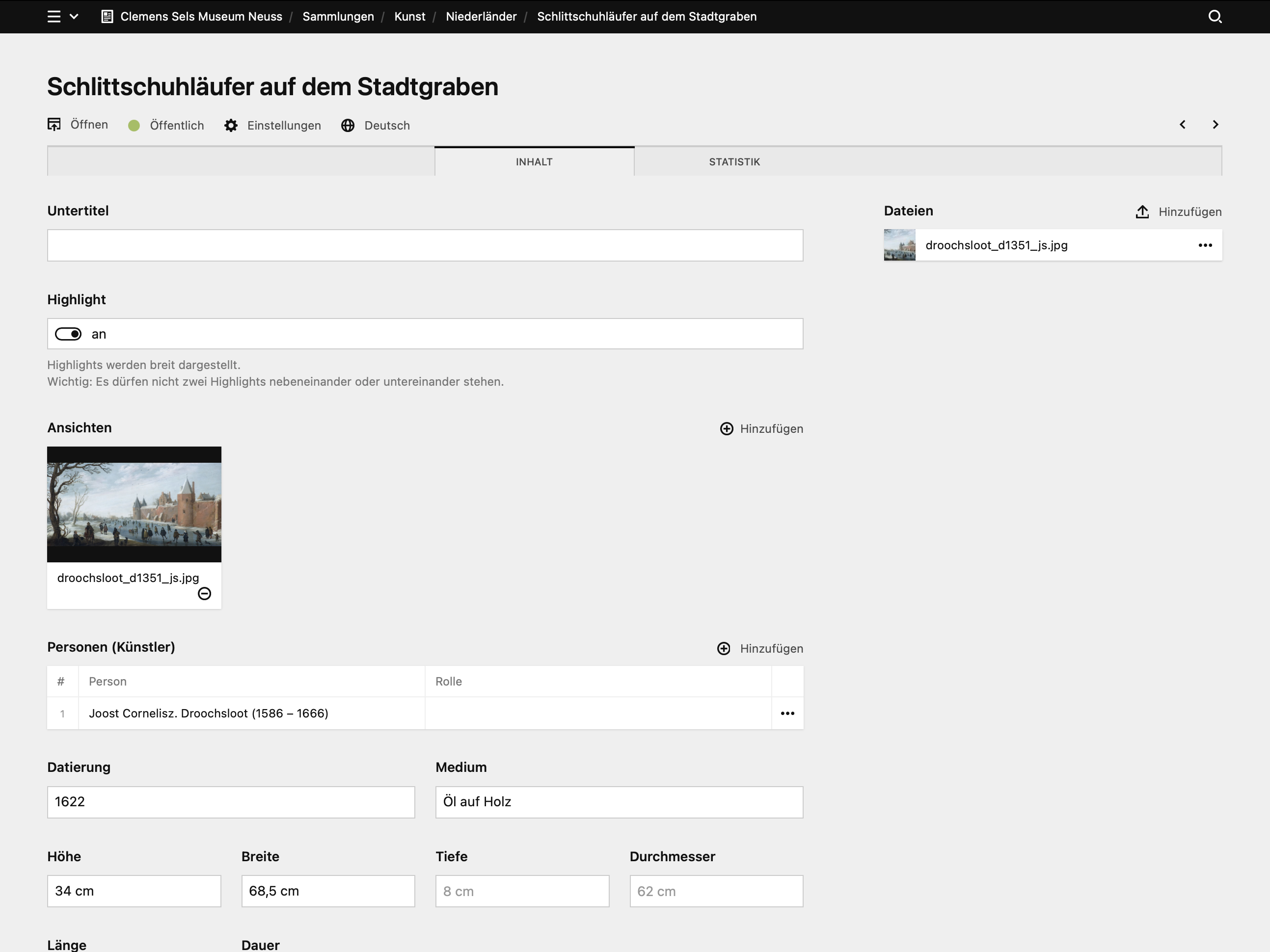Navigate back with the left chevron
The width and height of the screenshot is (1270, 952).
1183,124
